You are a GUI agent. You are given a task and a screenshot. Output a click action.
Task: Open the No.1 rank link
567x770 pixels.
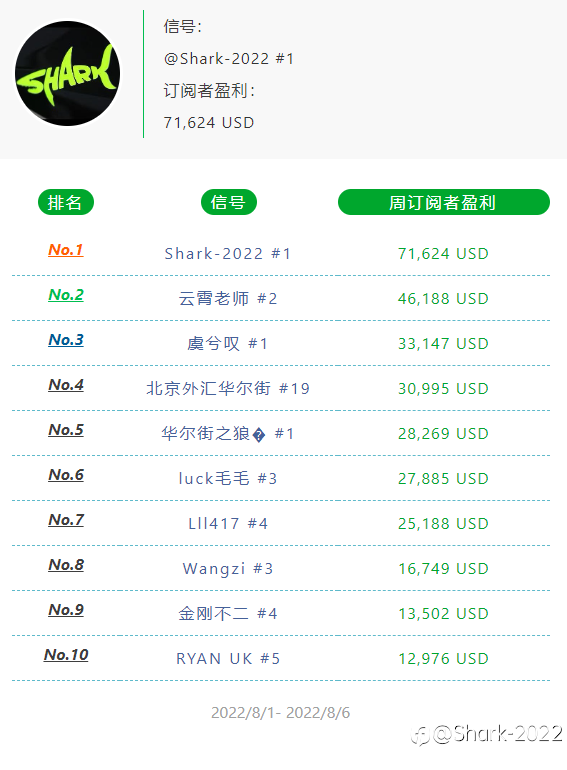pyautogui.click(x=66, y=249)
